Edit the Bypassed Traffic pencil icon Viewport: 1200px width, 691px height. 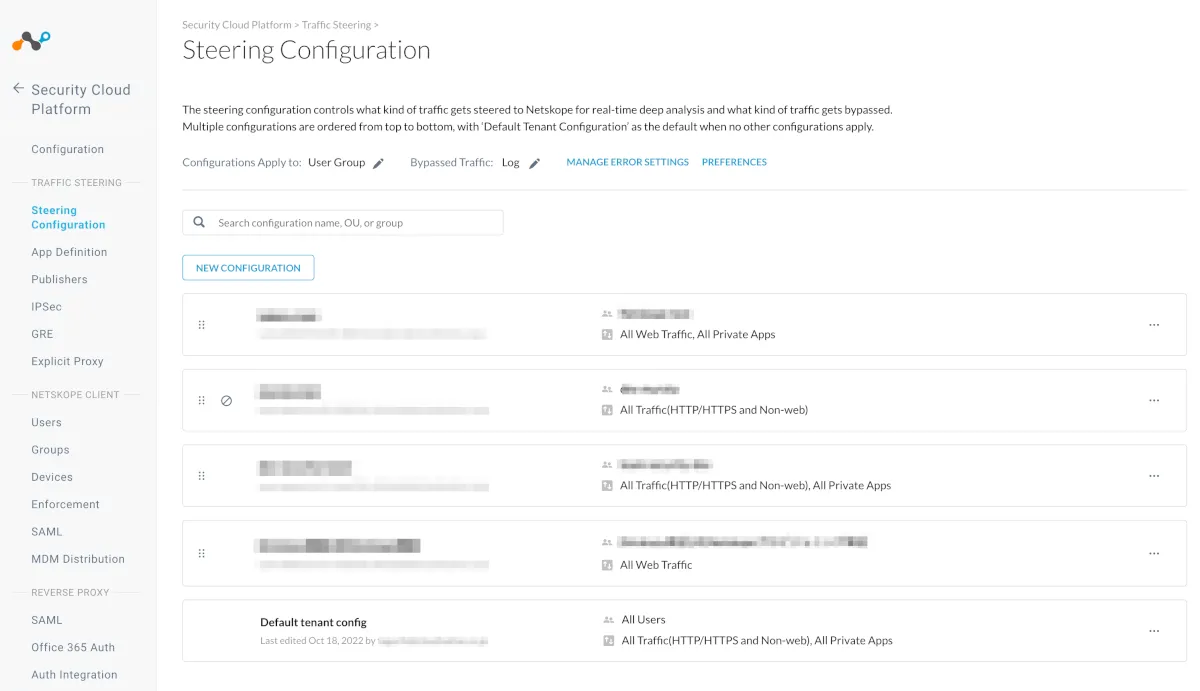pyautogui.click(x=535, y=163)
